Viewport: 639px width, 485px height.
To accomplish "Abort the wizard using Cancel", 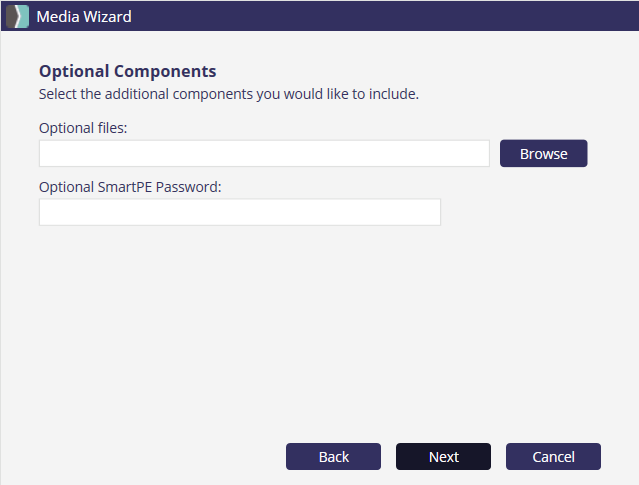I will pyautogui.click(x=553, y=456).
